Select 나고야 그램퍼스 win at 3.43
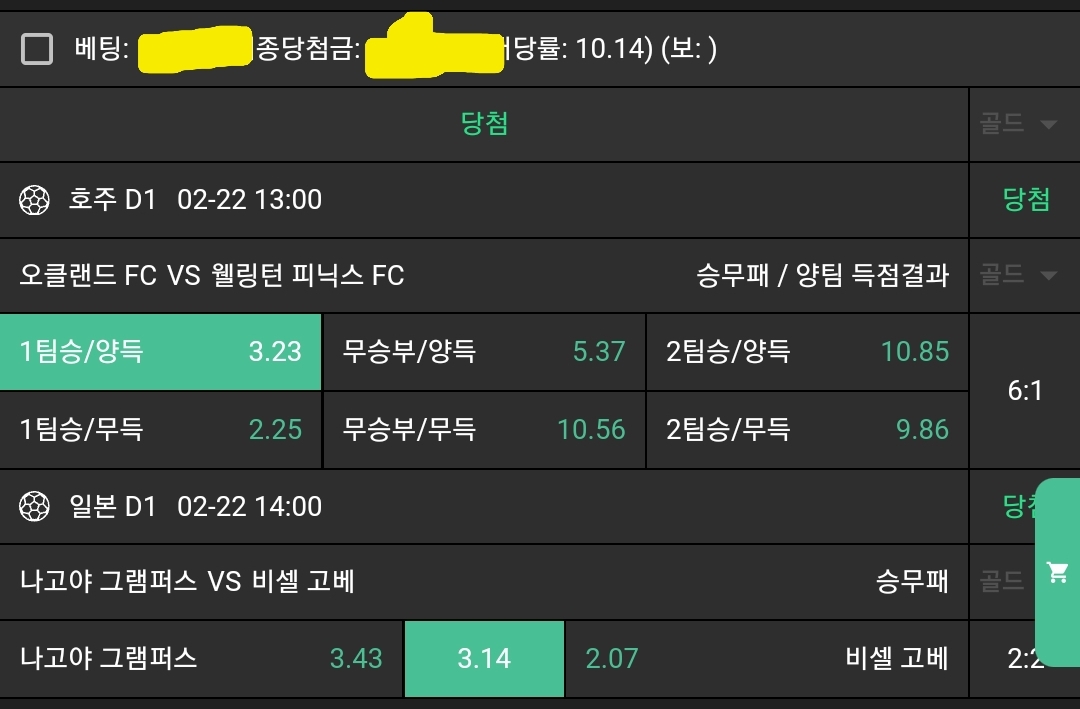The width and height of the screenshot is (1080, 709). tap(201, 658)
